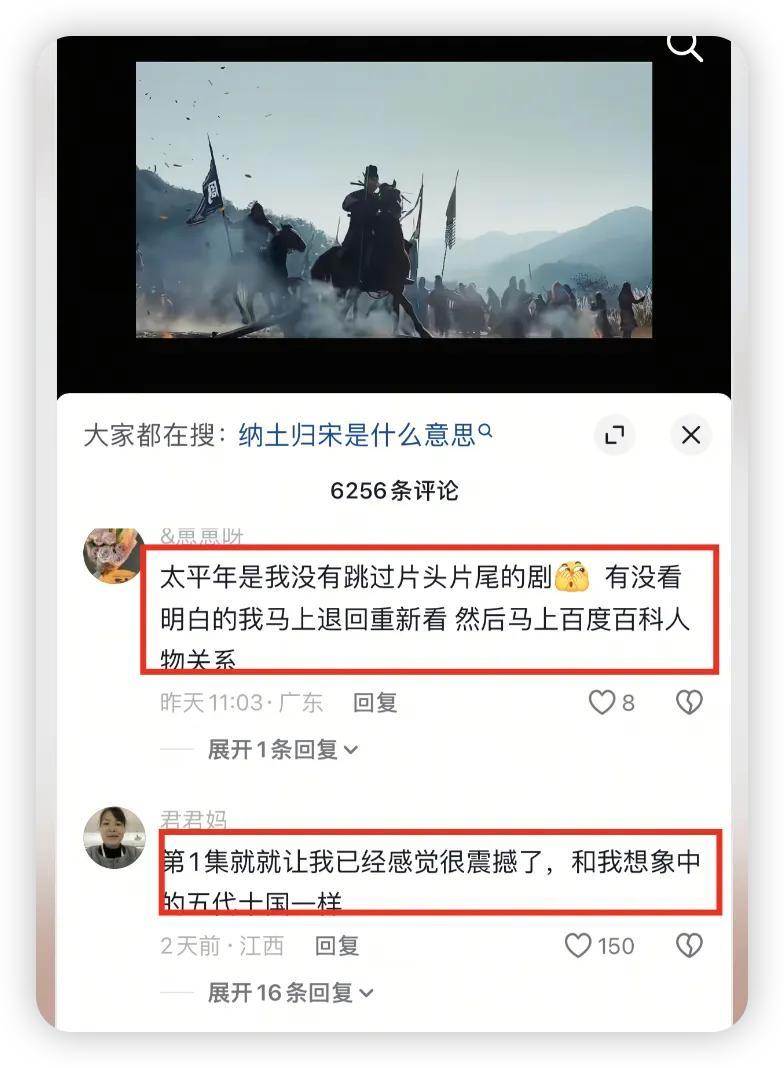Viewport: 784px width, 1068px height.
Task: Open username 君君妈 profile link
Action: point(193,819)
